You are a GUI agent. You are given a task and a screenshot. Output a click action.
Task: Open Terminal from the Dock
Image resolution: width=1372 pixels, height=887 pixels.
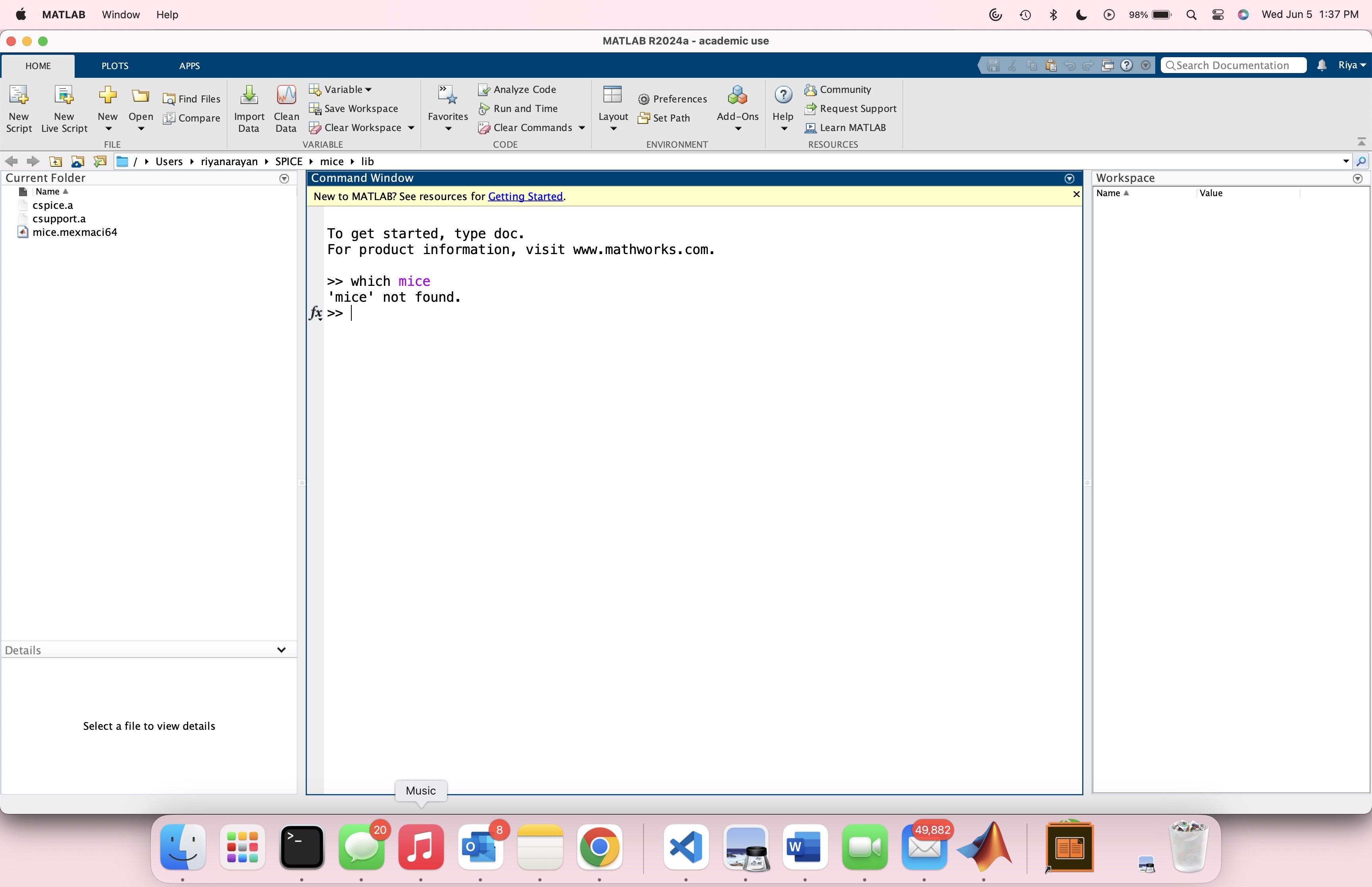click(x=302, y=847)
